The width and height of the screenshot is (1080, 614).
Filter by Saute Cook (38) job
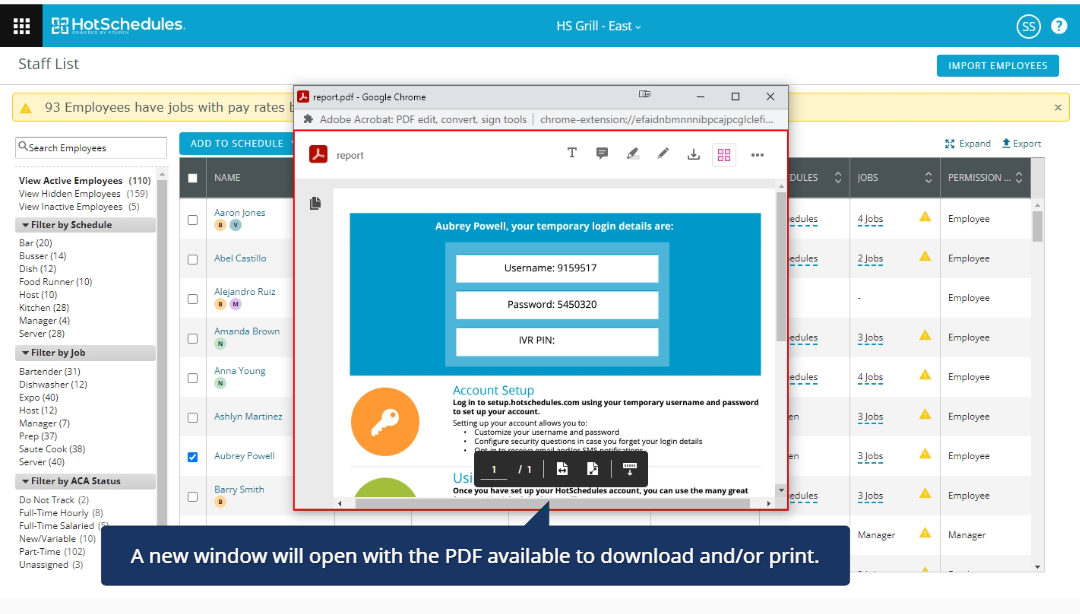pos(52,449)
